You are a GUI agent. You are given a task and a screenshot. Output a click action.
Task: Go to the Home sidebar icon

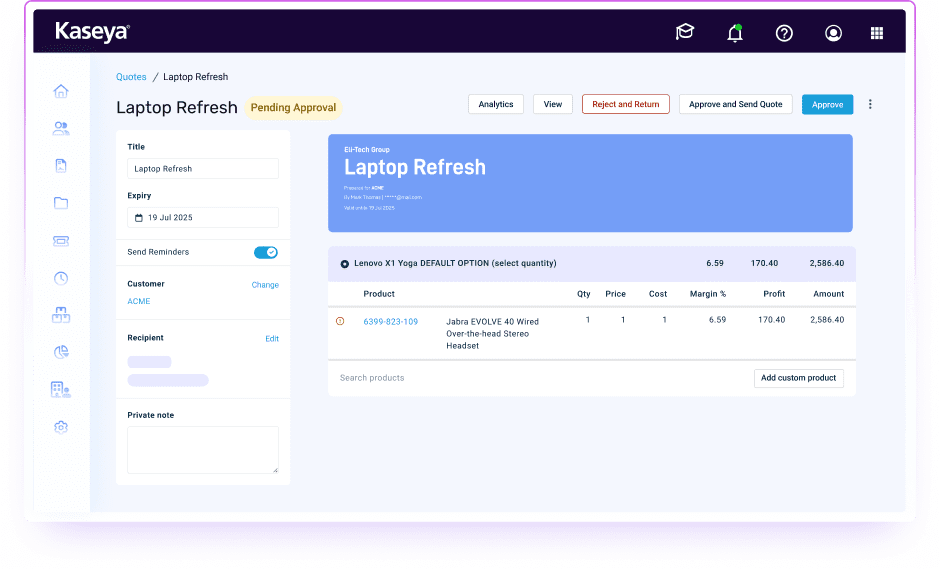(x=61, y=91)
